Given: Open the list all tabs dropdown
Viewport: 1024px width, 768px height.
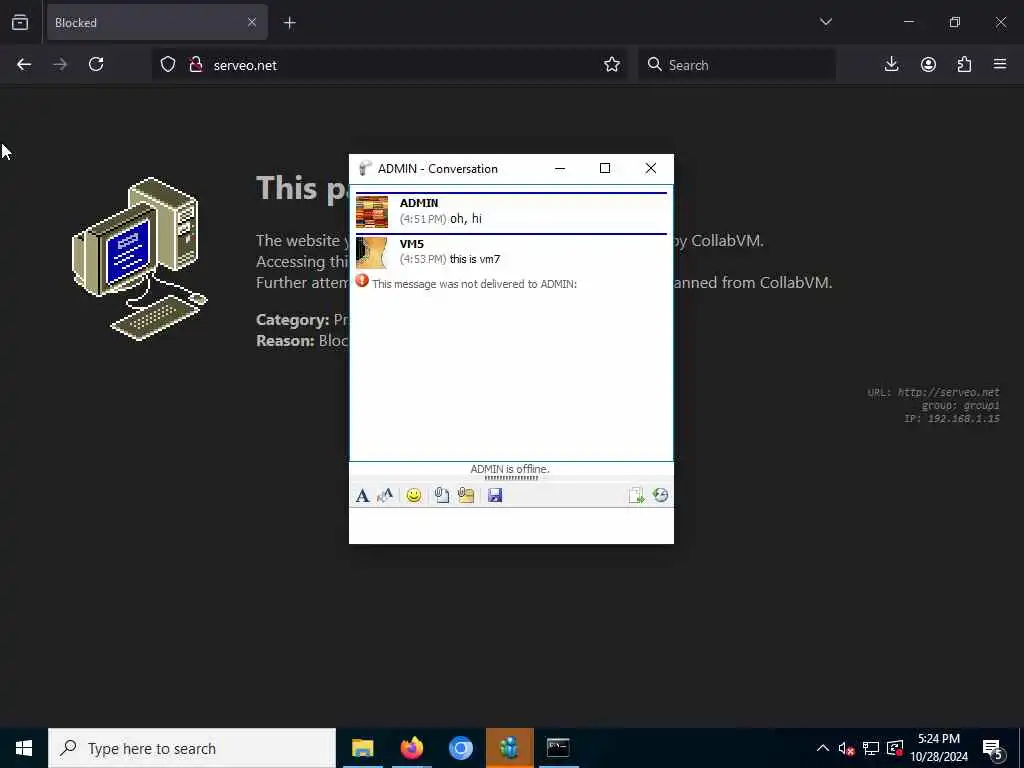Looking at the screenshot, I should point(825,22).
